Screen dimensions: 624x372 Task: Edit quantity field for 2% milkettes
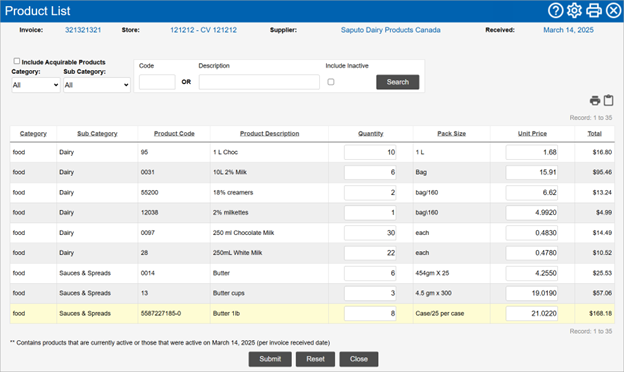coord(370,212)
